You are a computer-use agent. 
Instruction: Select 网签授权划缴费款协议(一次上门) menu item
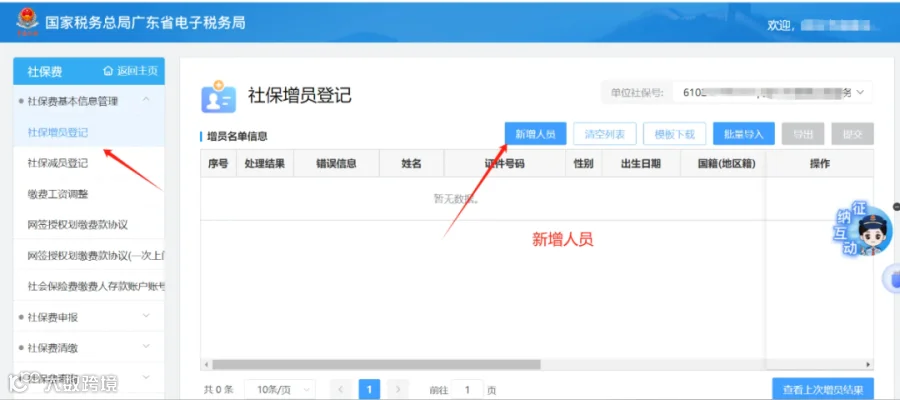point(89,255)
